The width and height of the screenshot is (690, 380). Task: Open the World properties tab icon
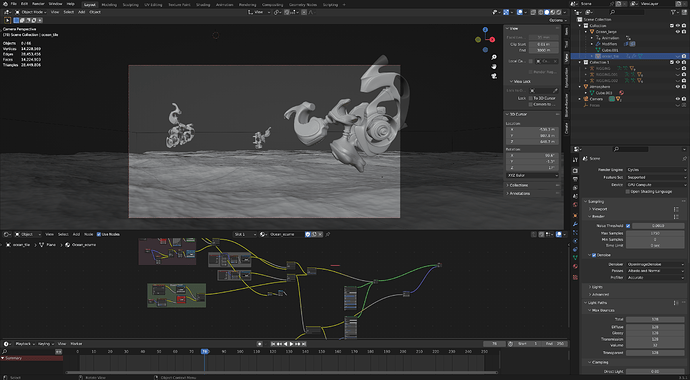(x=575, y=205)
